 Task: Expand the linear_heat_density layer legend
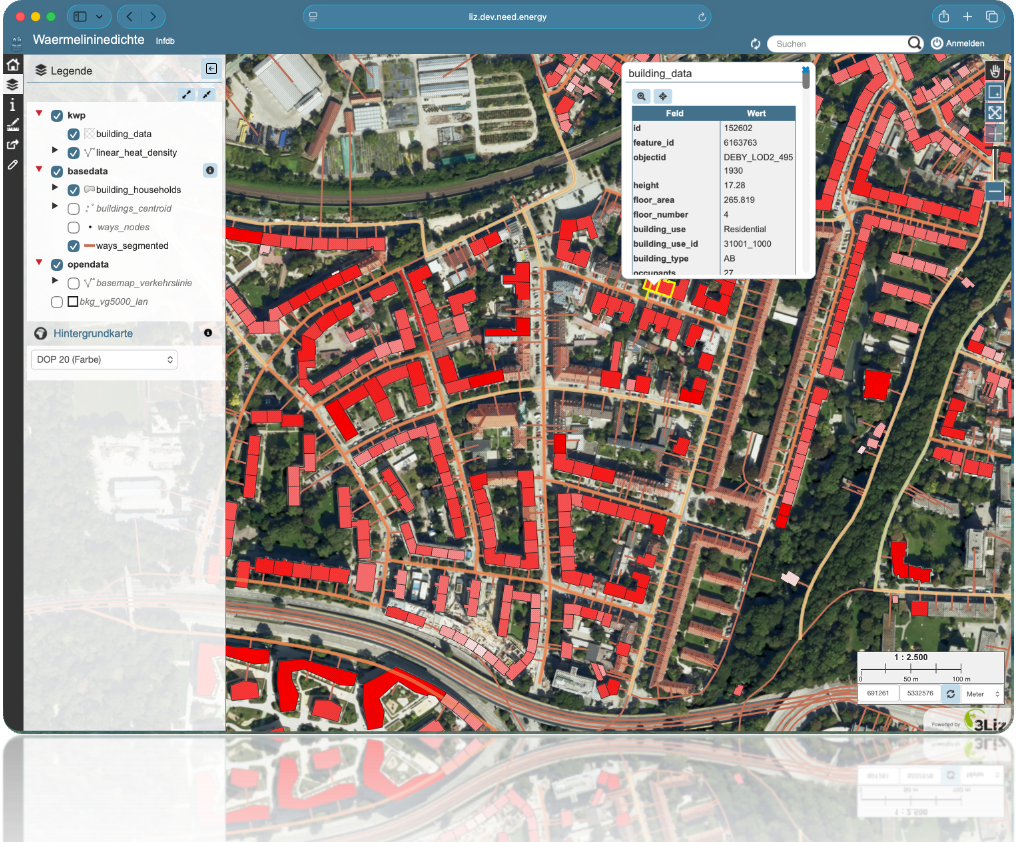(55, 150)
